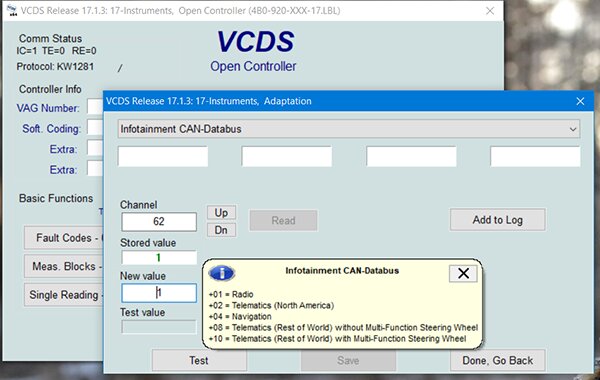This screenshot has height=380, width=600.
Task: Open the Infotainment CAN-Databus channel dropdown
Action: pos(349,129)
